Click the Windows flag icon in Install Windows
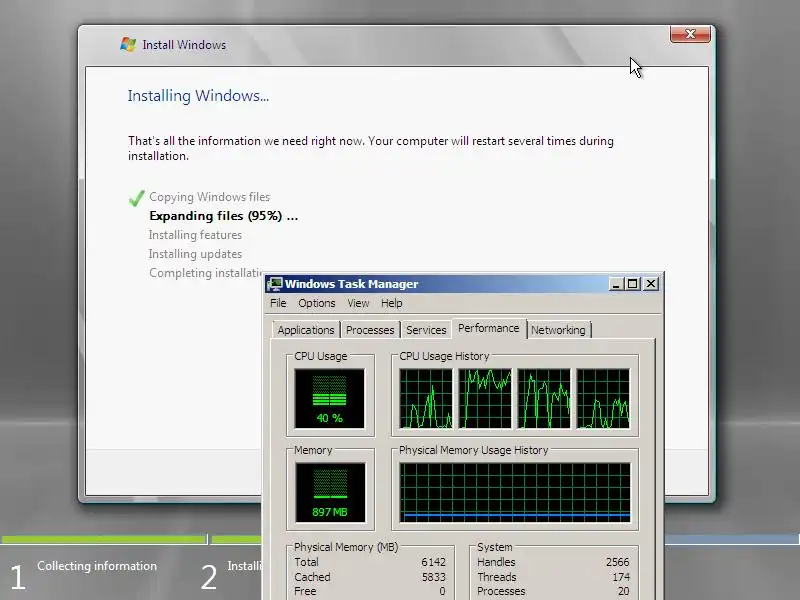This screenshot has height=600, width=800. 128,44
